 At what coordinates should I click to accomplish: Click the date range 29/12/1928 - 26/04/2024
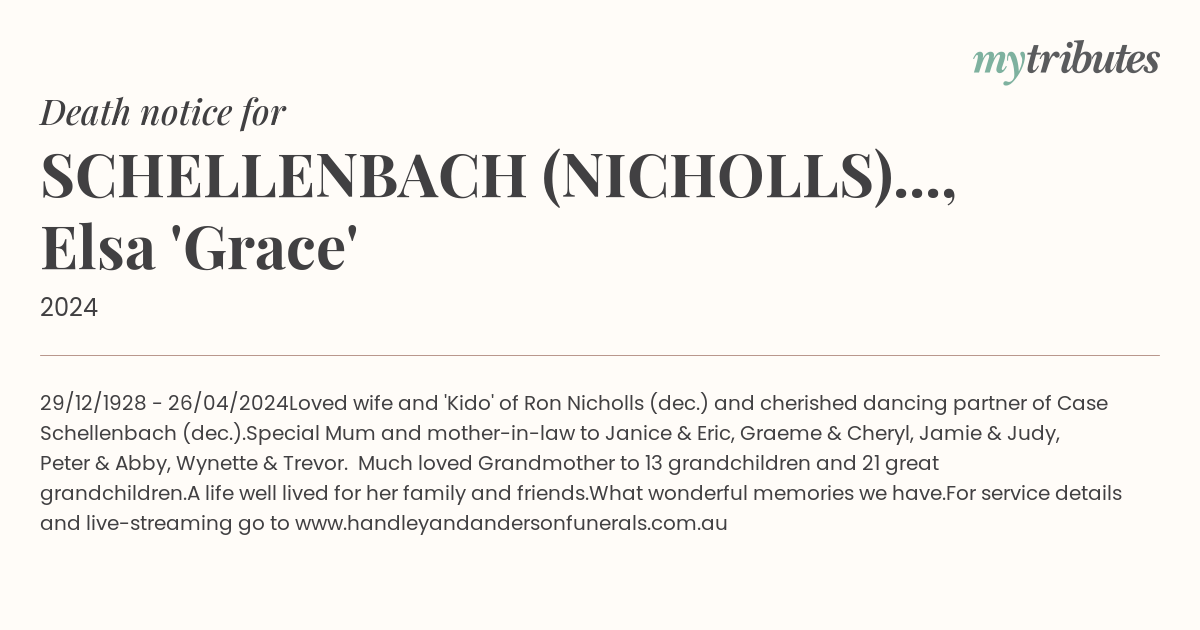(x=164, y=404)
